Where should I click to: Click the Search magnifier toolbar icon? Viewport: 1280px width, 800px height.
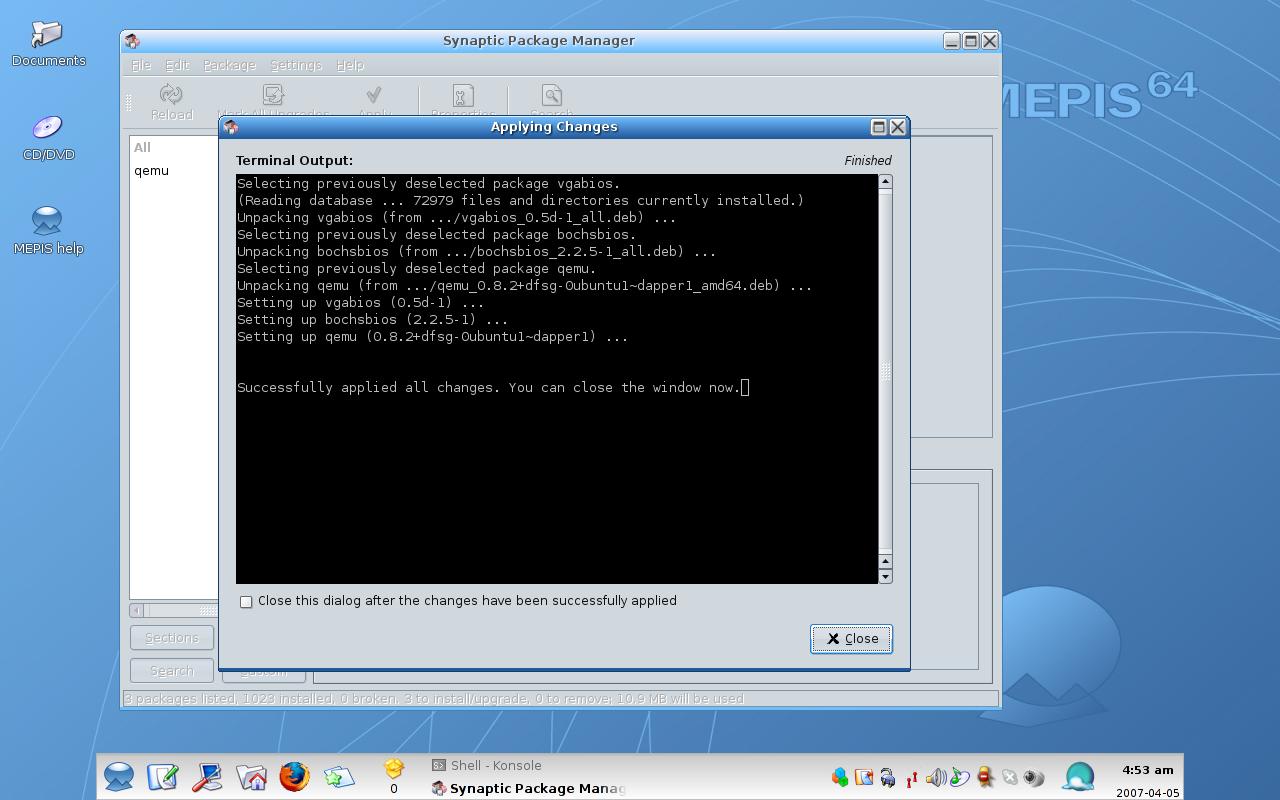coord(551,95)
